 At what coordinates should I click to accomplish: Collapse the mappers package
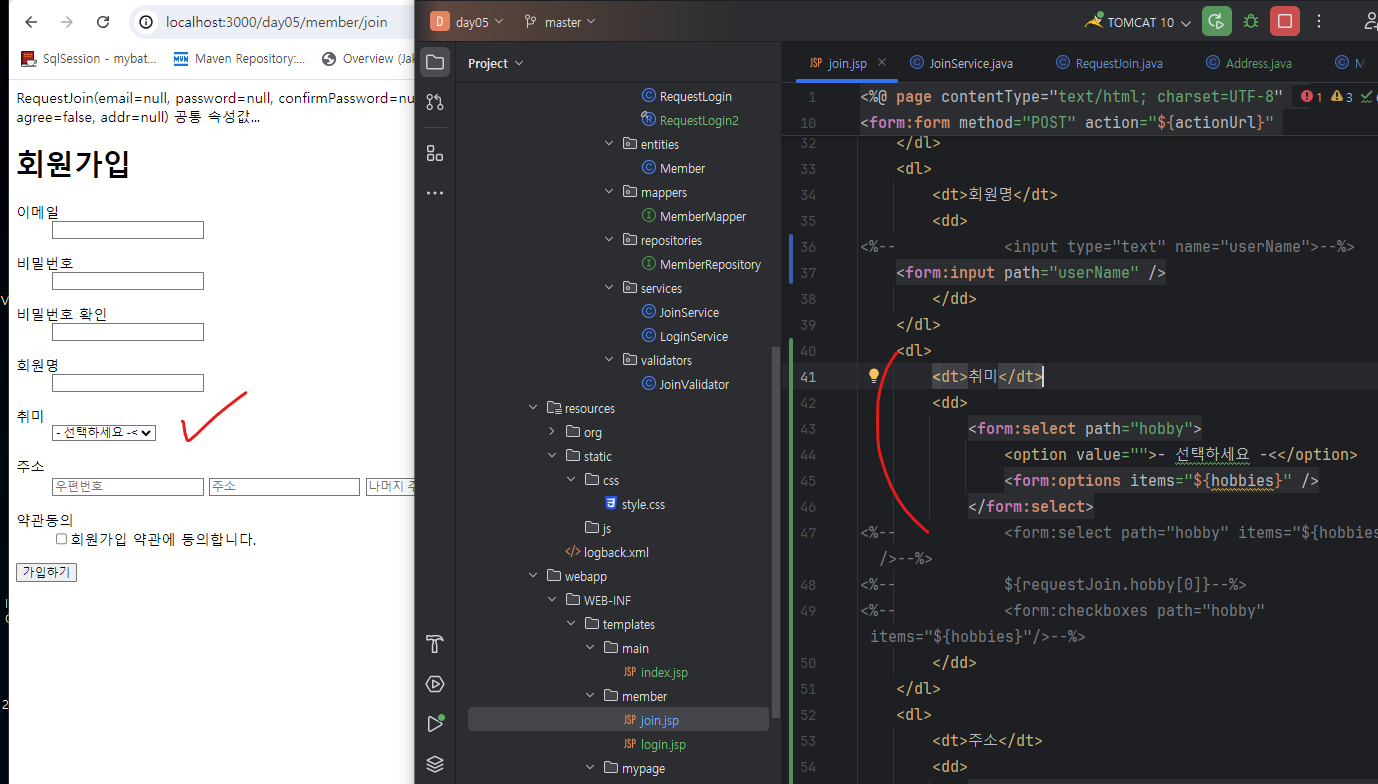[x=610, y=192]
